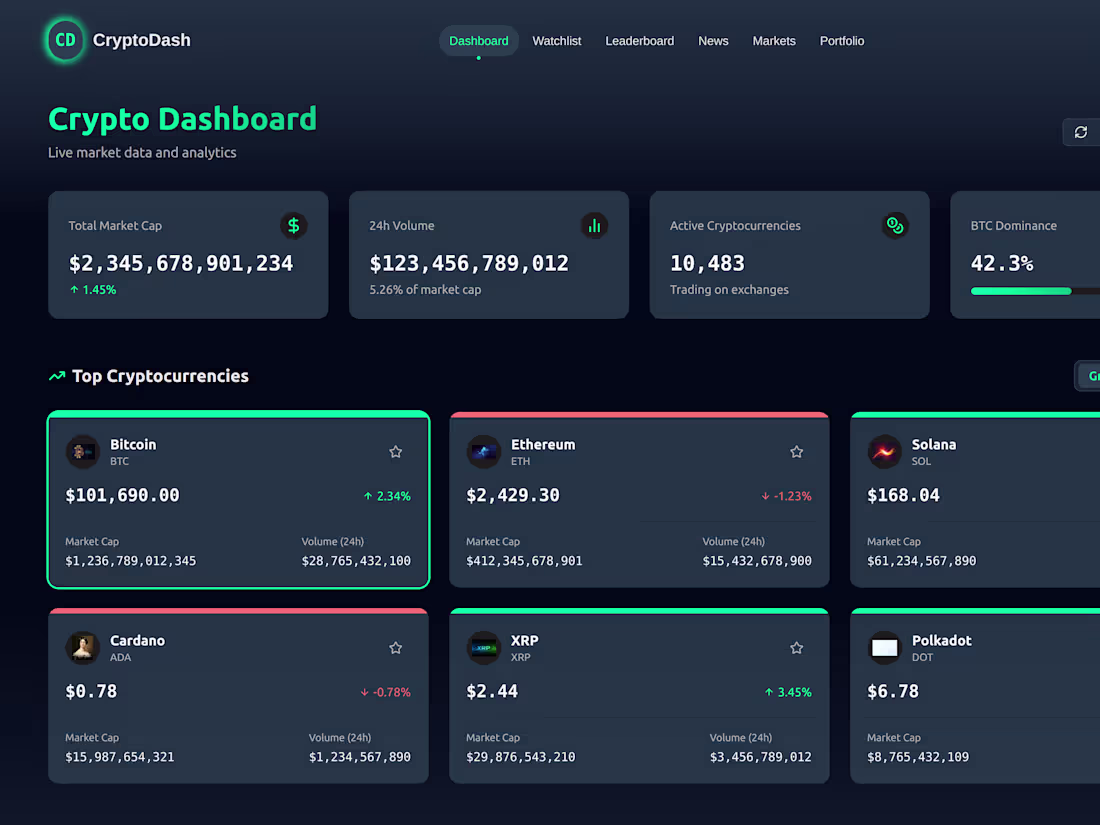Click the trending arrow beside Top Cryptocurrencies
The width and height of the screenshot is (1100, 825).
click(x=57, y=376)
